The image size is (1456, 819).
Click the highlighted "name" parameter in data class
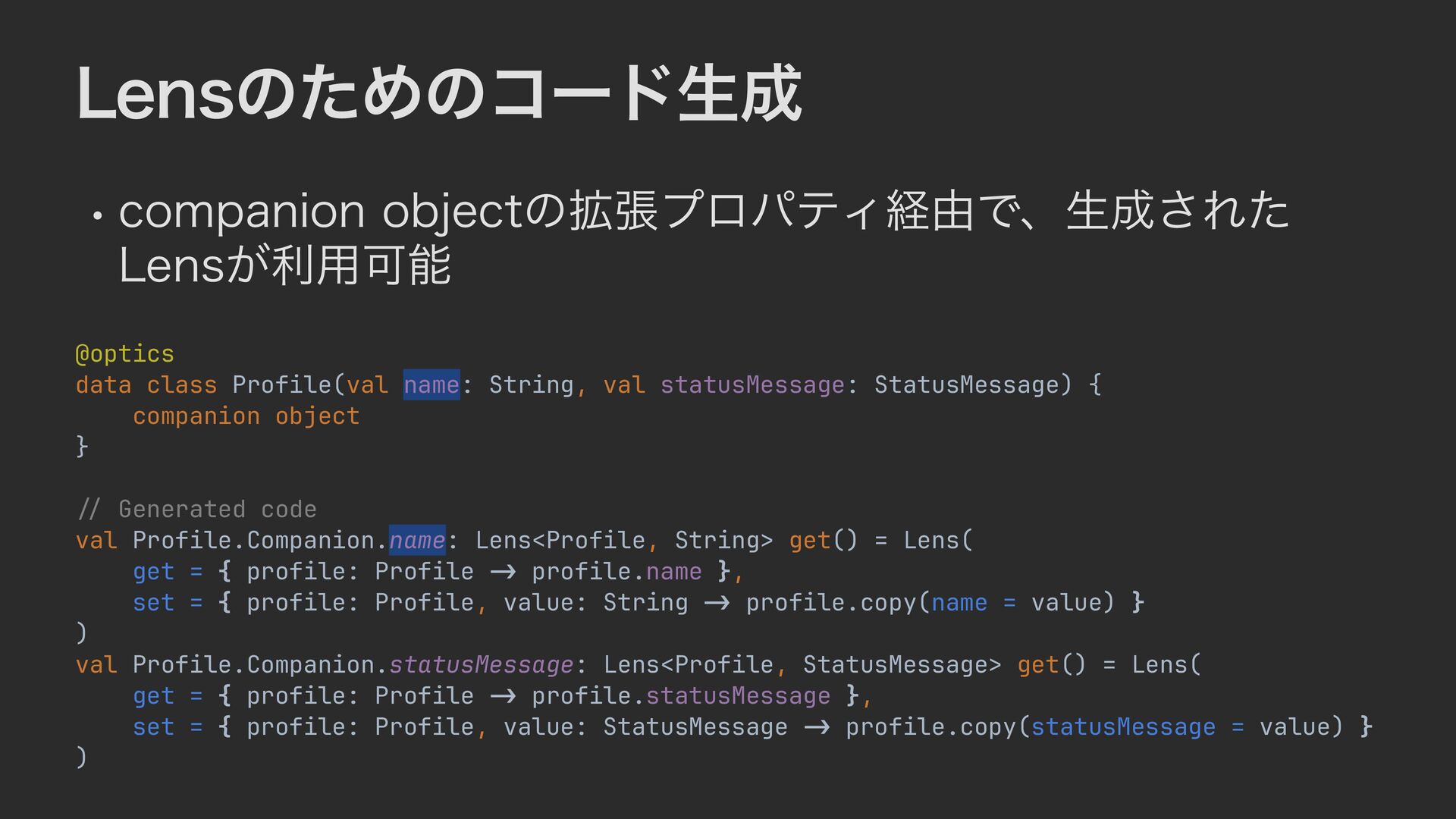pyautogui.click(x=431, y=384)
